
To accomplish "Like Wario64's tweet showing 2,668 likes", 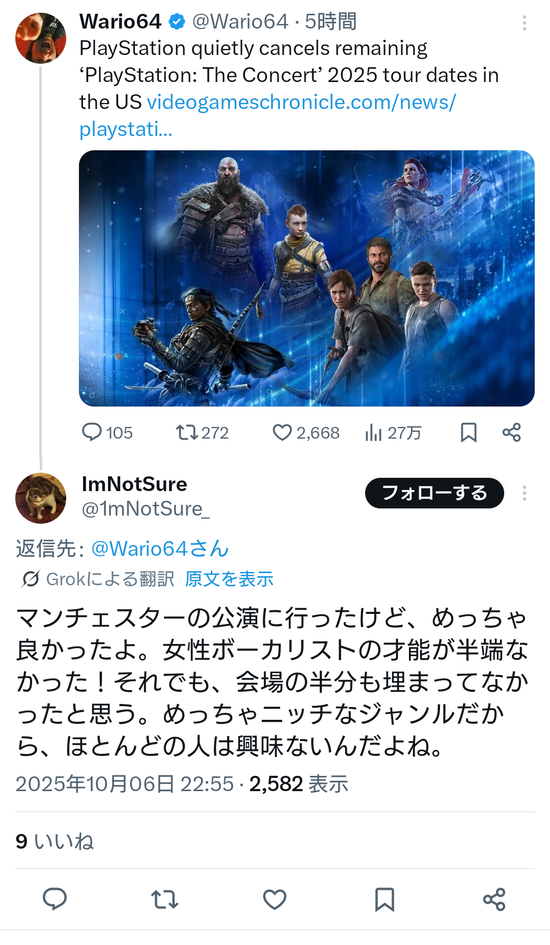I will pos(306,433).
